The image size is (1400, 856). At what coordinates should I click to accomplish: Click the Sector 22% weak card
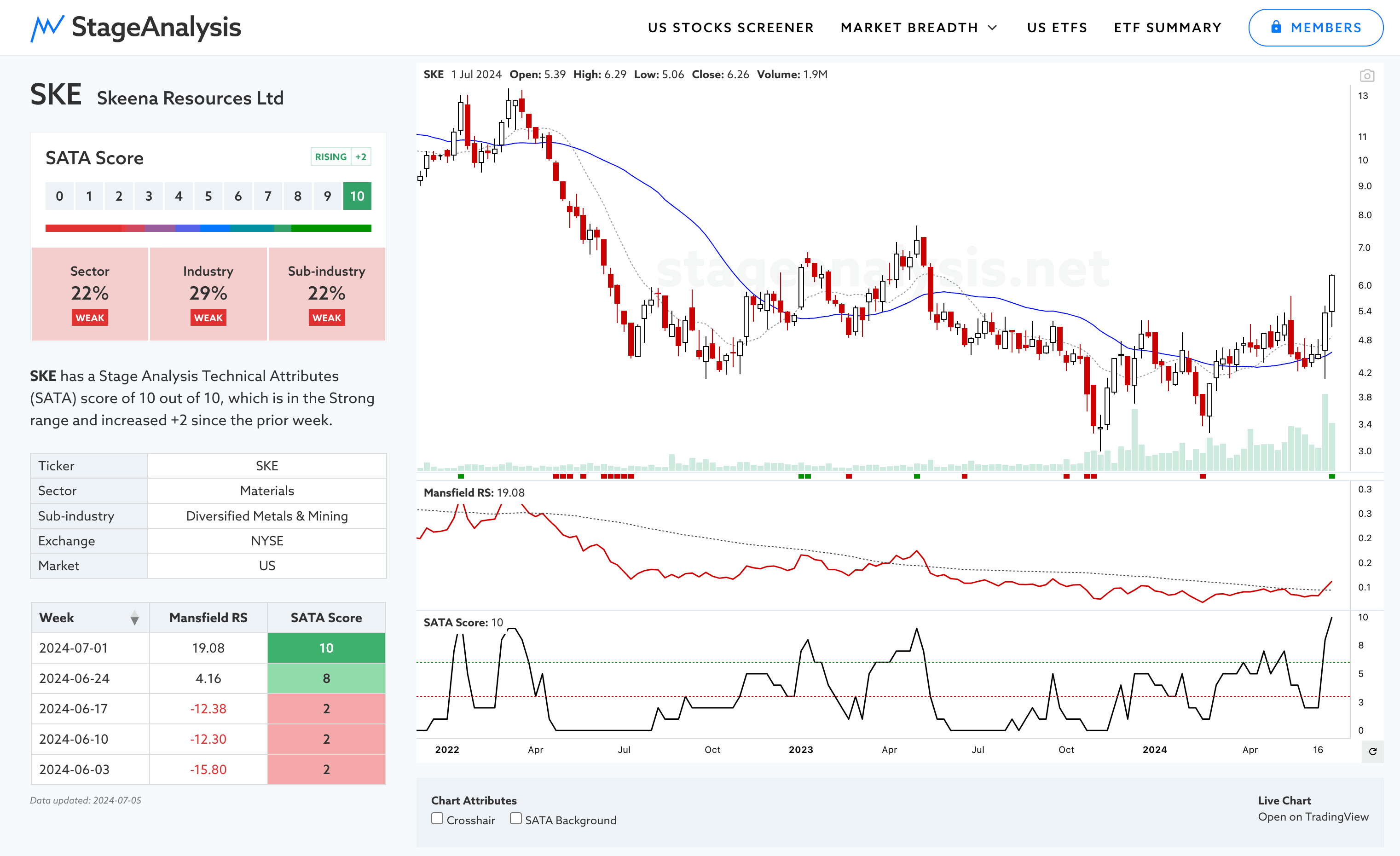coord(90,294)
